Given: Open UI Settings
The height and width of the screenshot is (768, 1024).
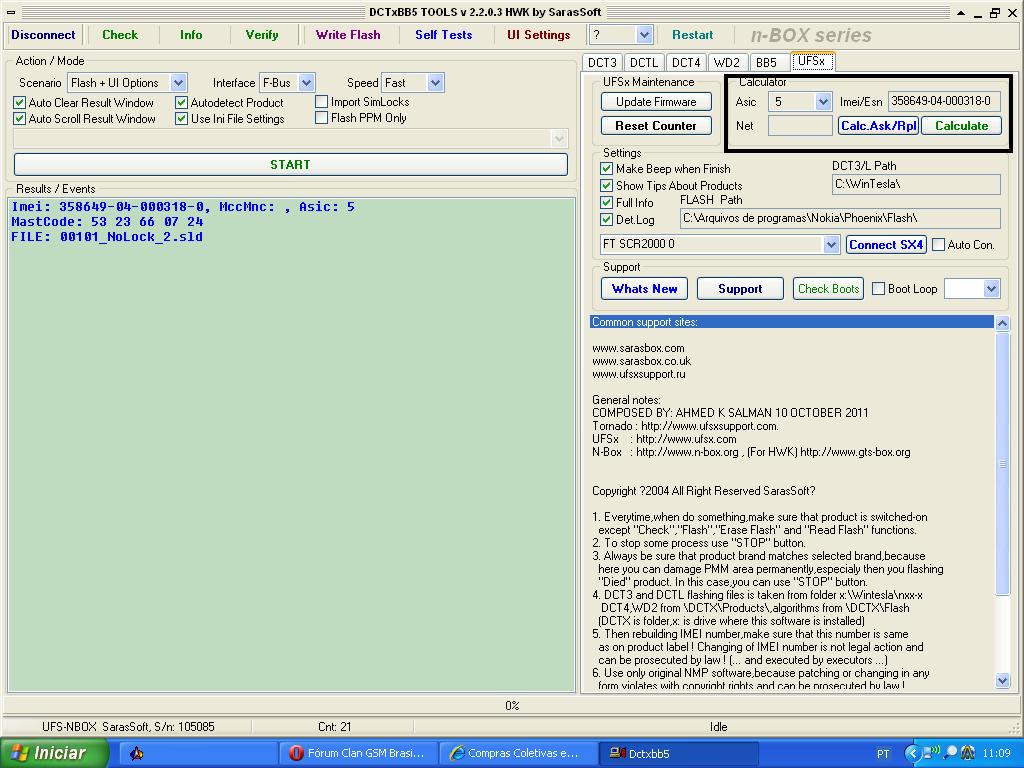Looking at the screenshot, I should (x=539, y=35).
